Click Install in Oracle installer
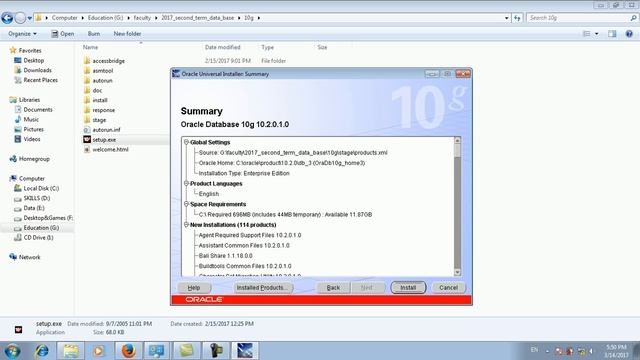 click(x=408, y=287)
